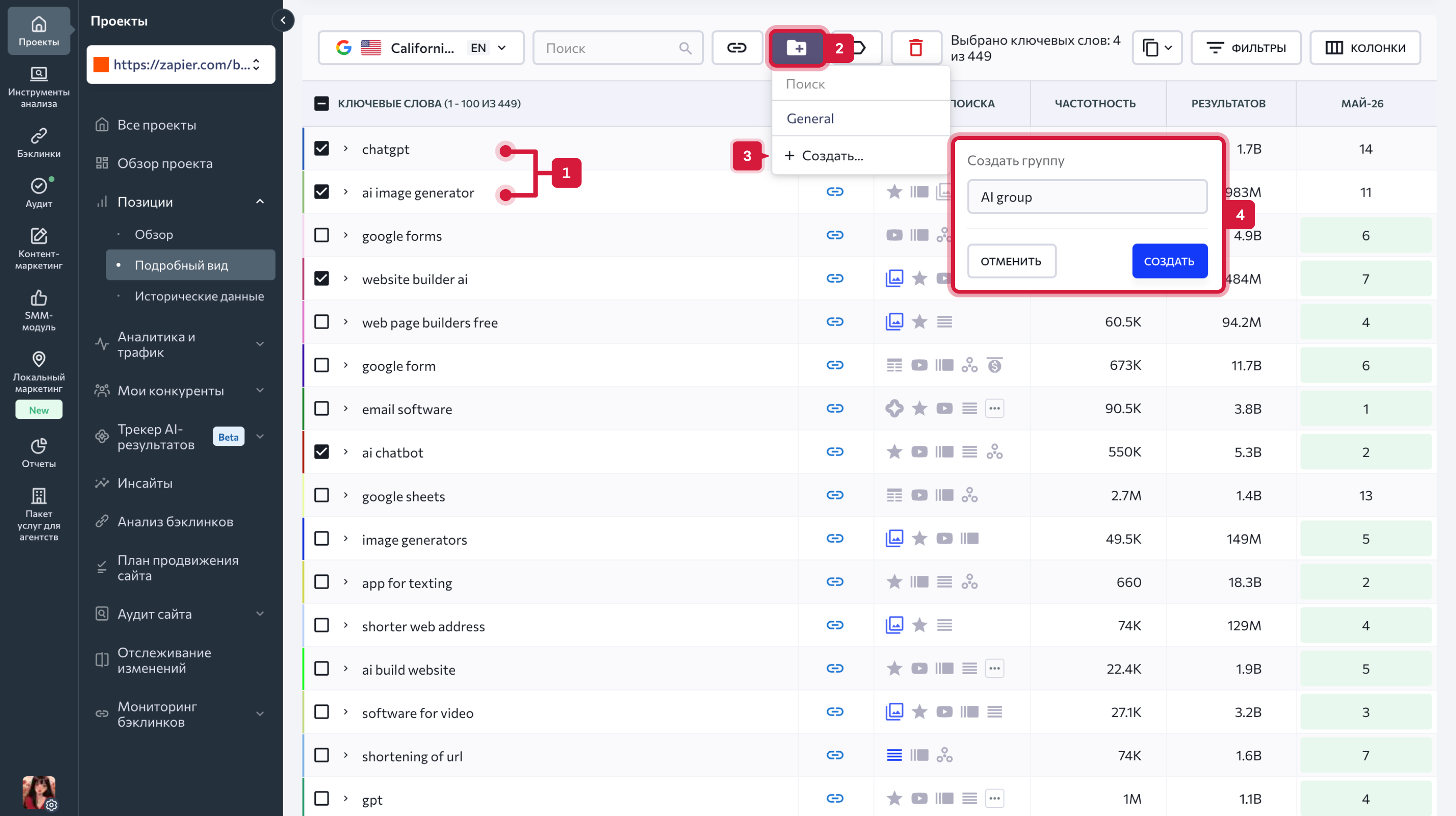Open Бэклинки section in left rail

point(38,142)
